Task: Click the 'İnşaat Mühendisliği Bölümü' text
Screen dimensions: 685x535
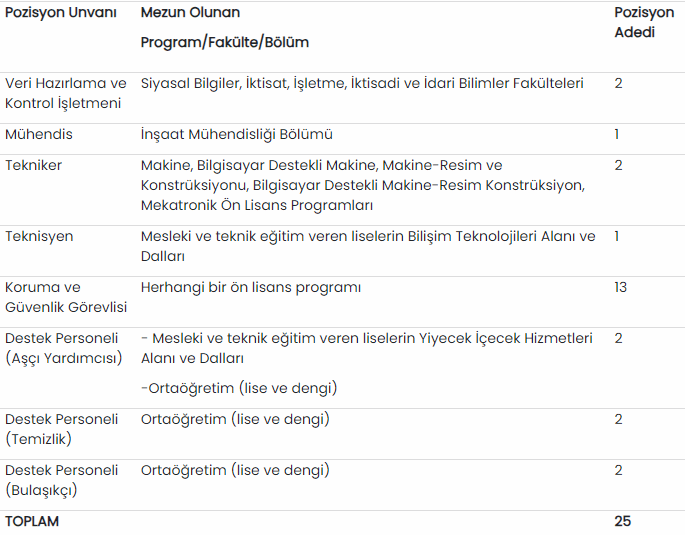Action: 236,135
